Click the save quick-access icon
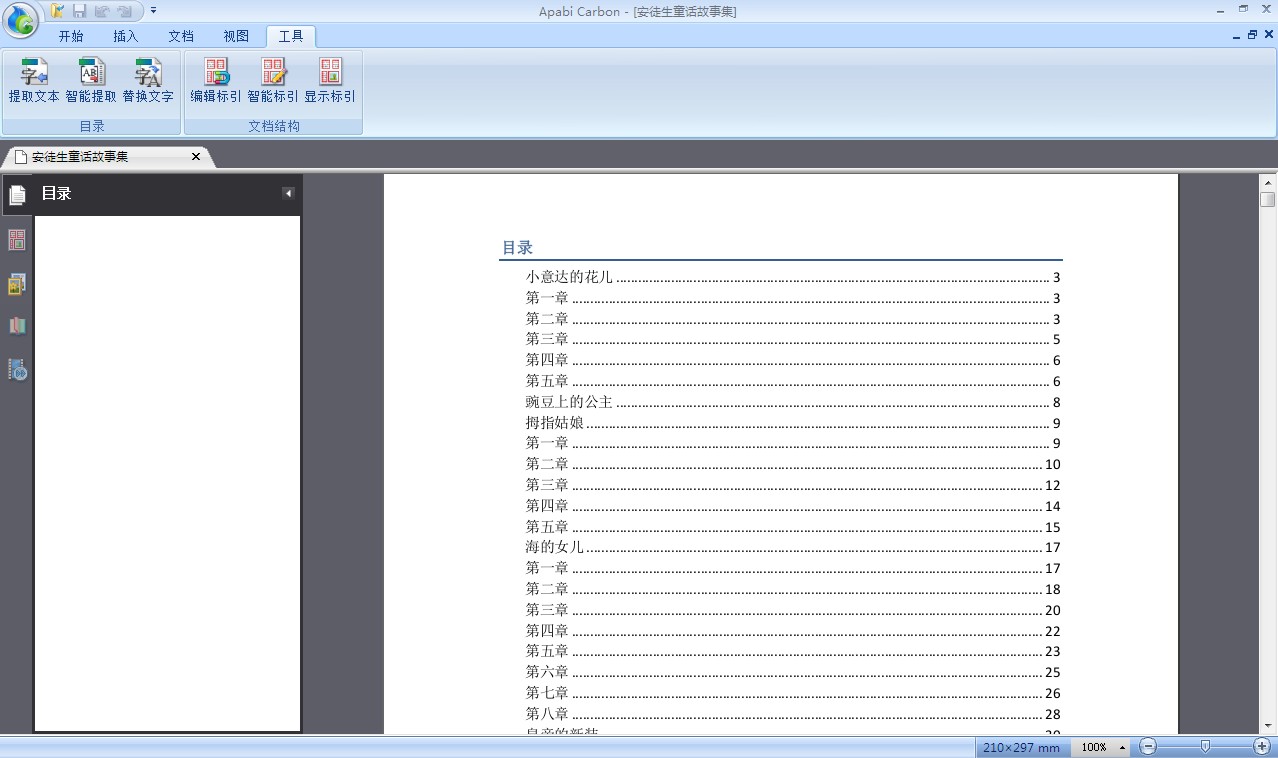The width and height of the screenshot is (1278, 758). point(80,11)
